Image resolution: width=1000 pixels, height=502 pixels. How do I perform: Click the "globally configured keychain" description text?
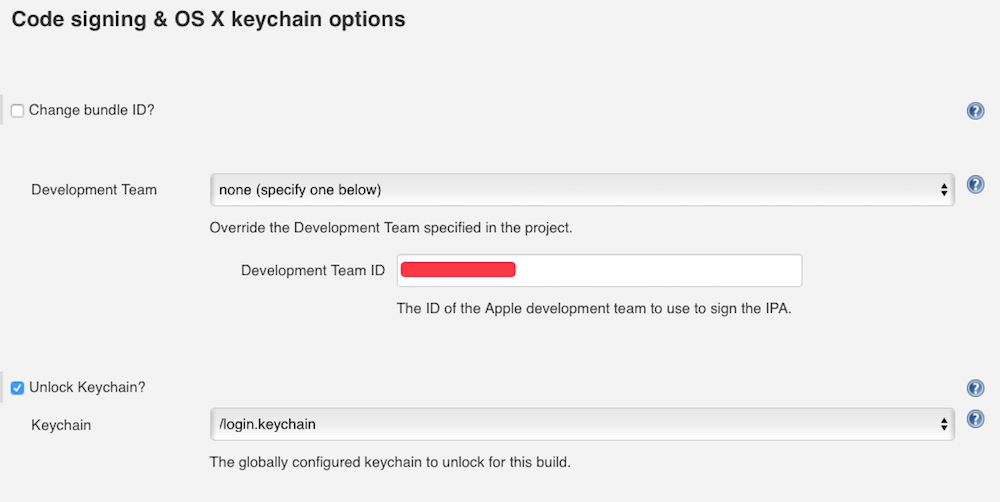389,462
